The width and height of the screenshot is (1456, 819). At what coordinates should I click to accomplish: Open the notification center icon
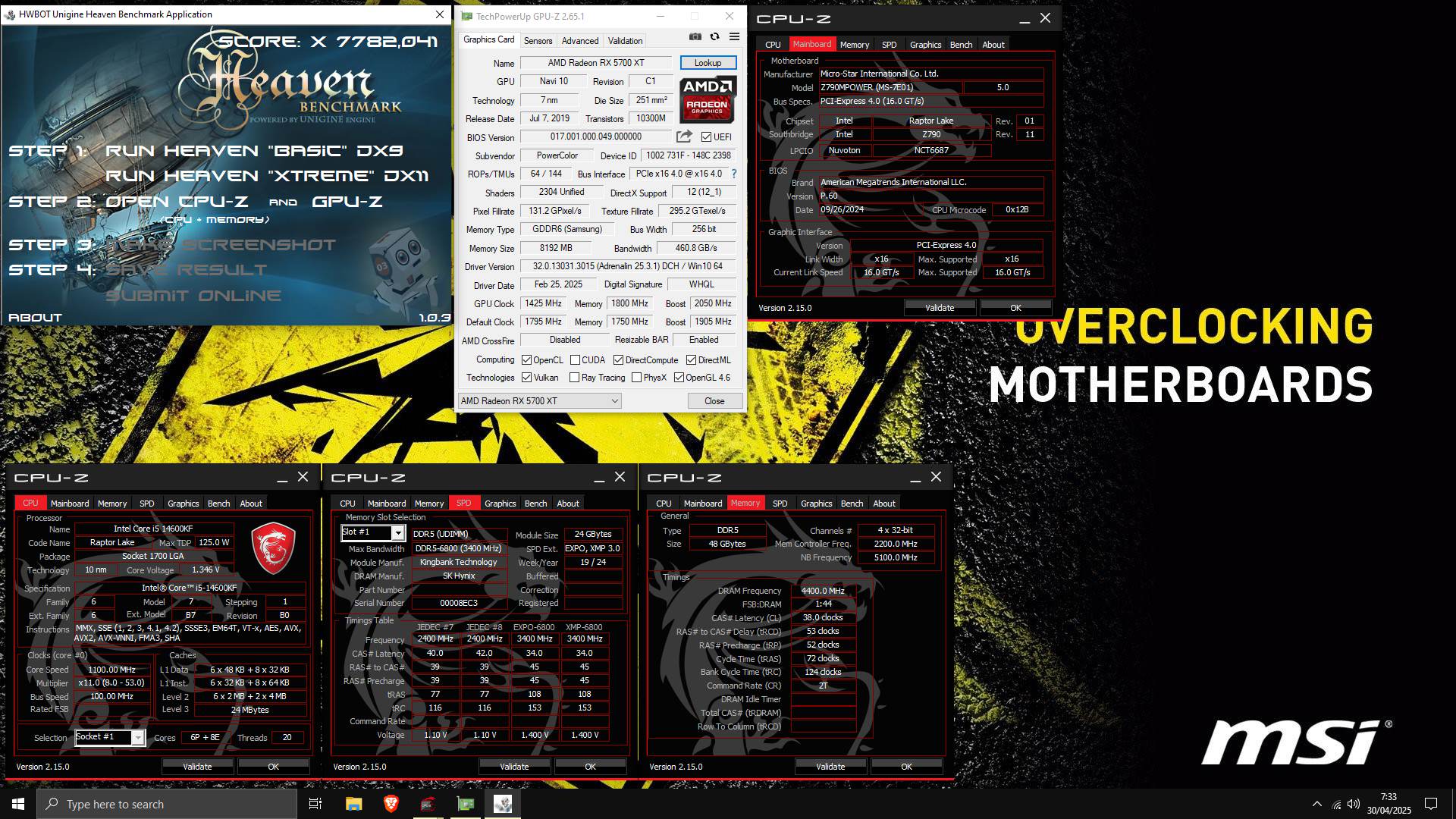tap(1431, 804)
